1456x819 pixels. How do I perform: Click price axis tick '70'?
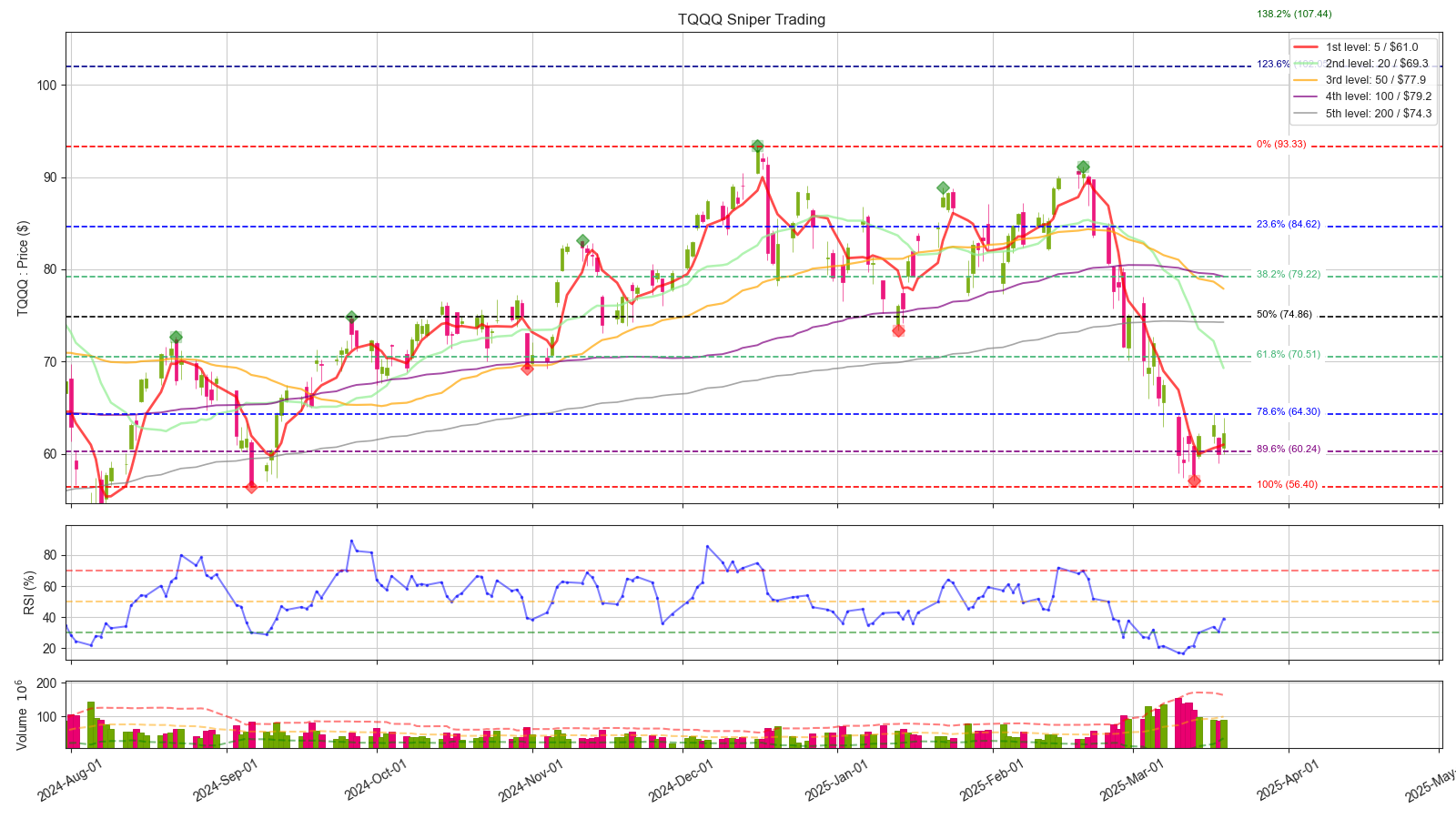pos(50,362)
